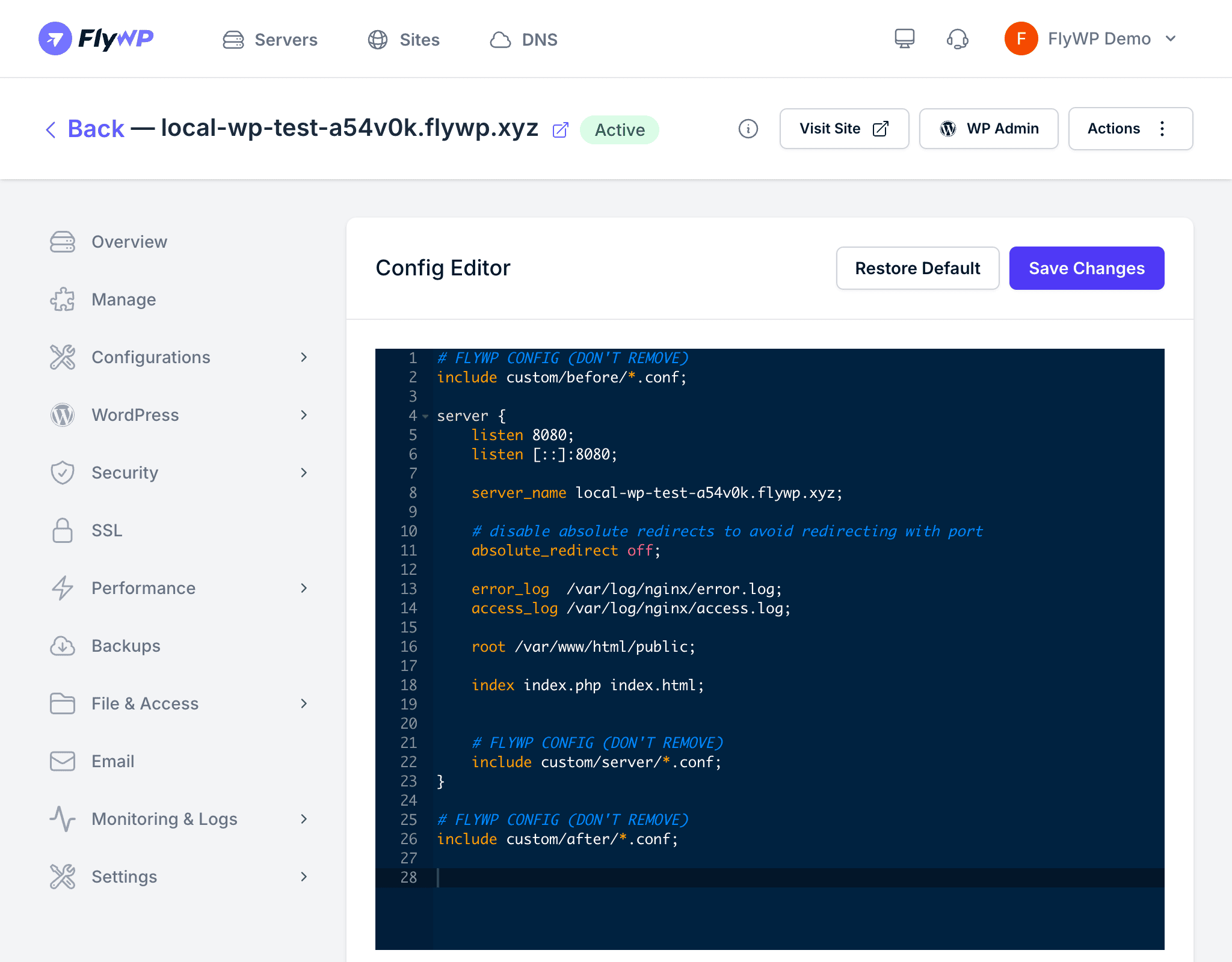Screen dimensions: 1232x962
Task: Collapse the server block fold arrow on line 4
Action: [x=425, y=416]
